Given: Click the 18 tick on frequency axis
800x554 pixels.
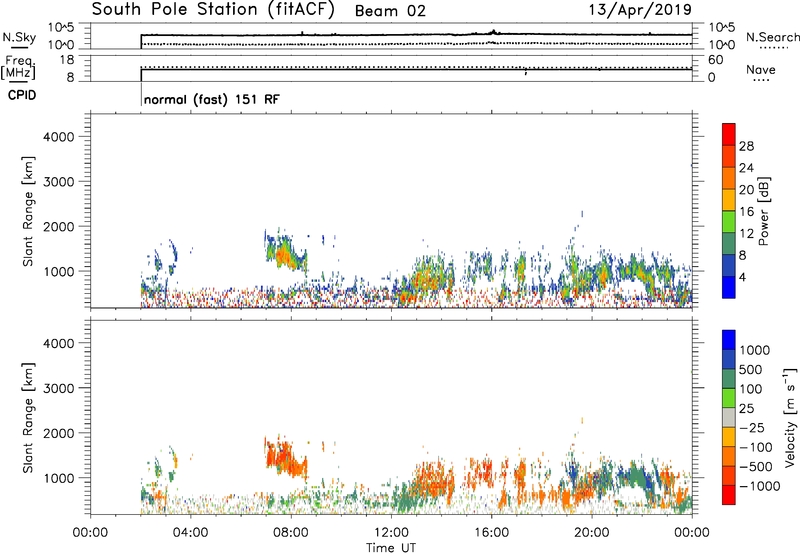Looking at the screenshot, I should 67,60.
